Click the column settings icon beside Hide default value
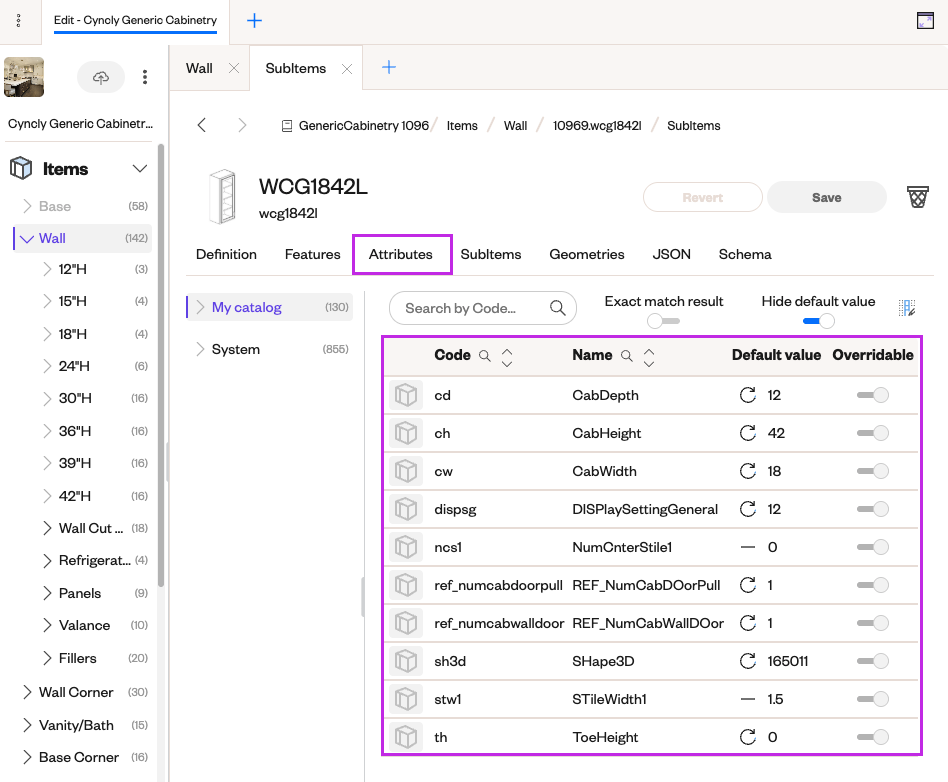Screen dimensions: 948x782 (x=906, y=308)
